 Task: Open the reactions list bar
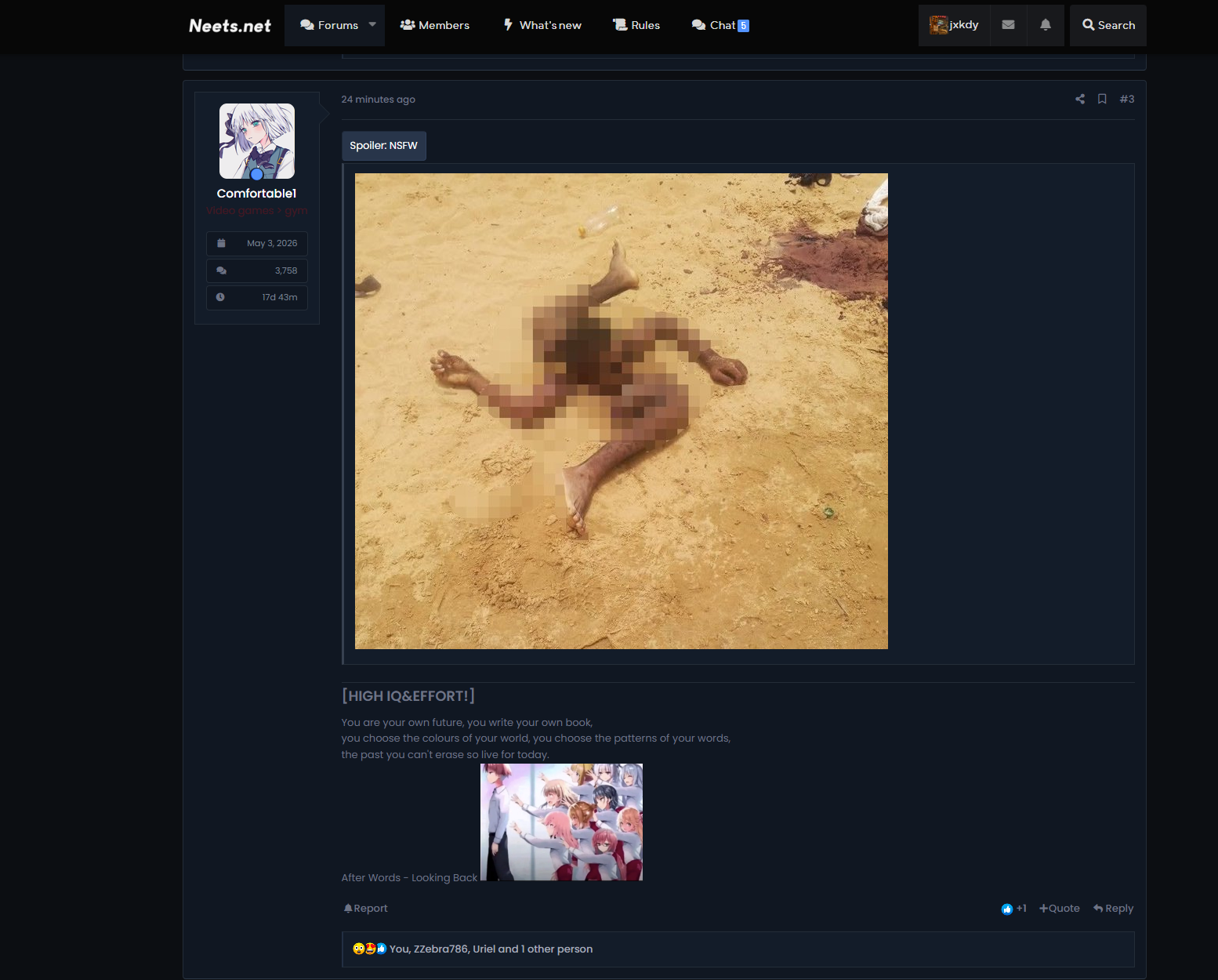pyautogui.click(x=738, y=949)
